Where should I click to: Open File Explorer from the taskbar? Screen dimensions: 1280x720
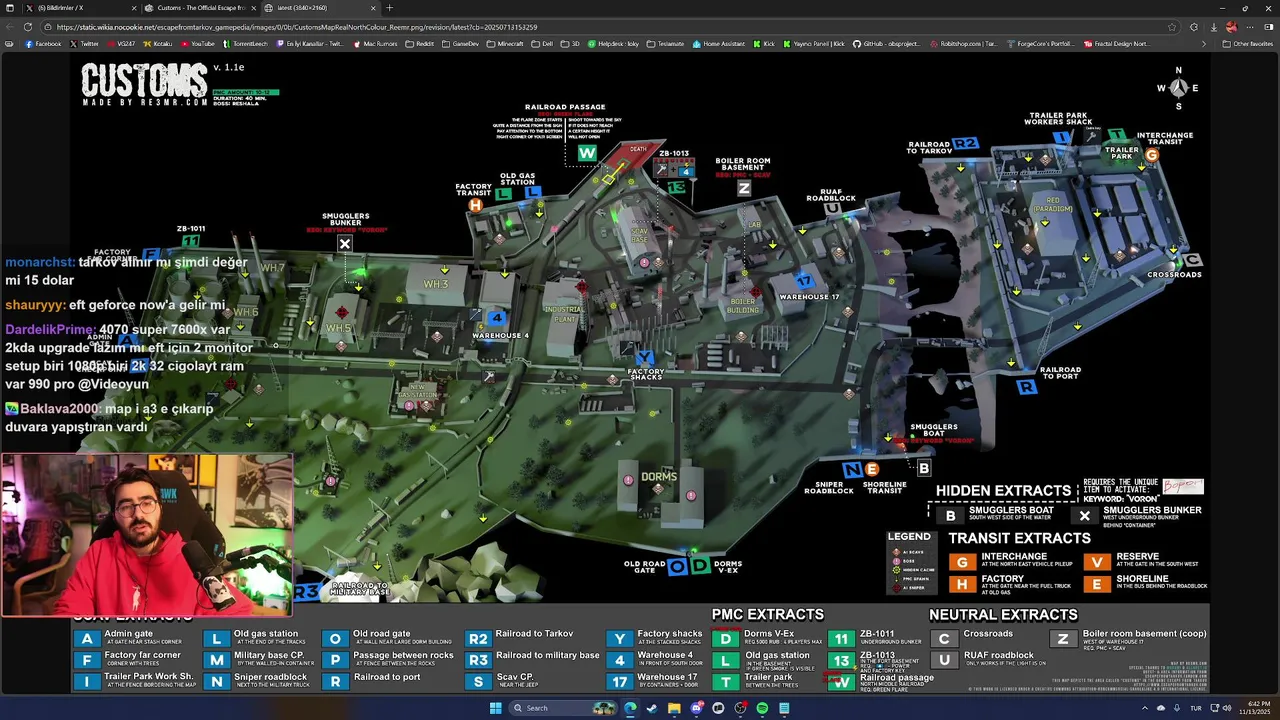click(x=674, y=708)
